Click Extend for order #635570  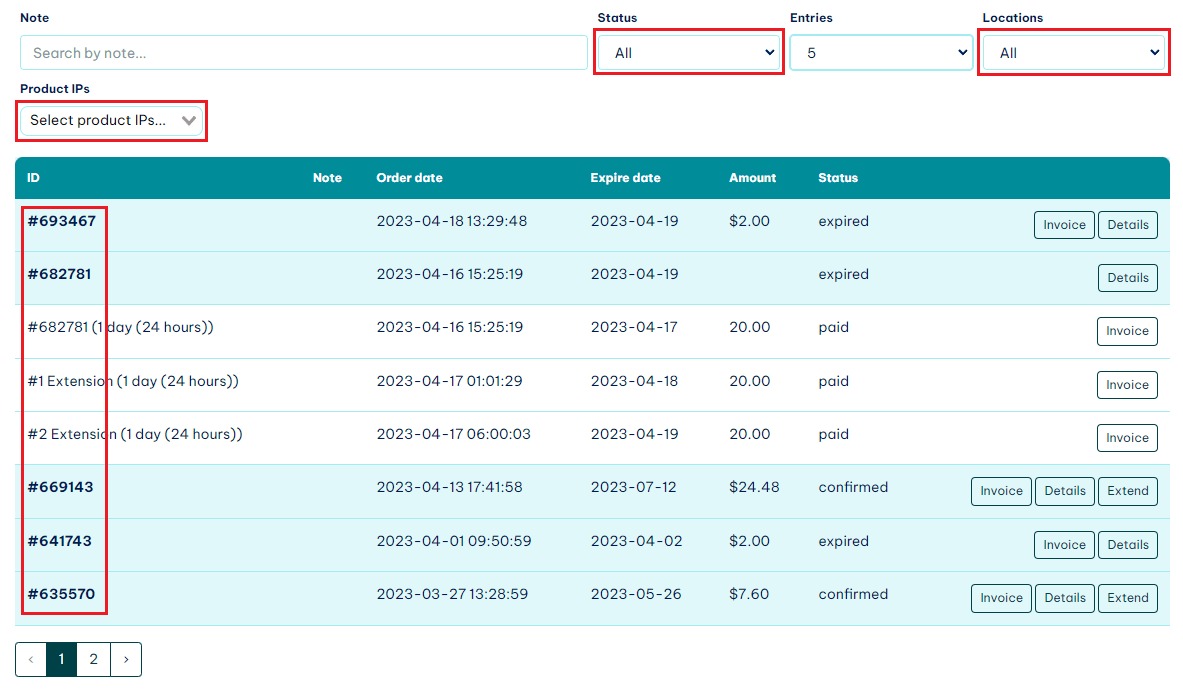(x=1127, y=598)
